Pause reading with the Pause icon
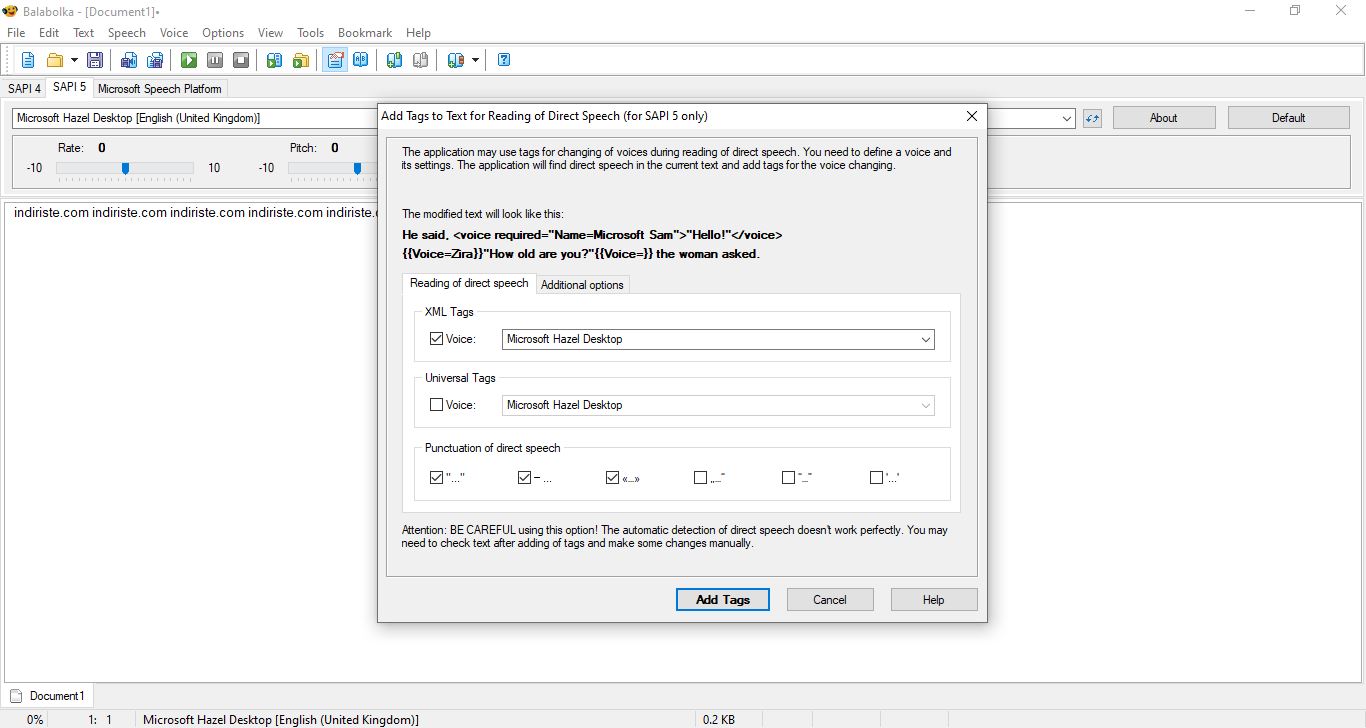1366x728 pixels. pos(215,60)
